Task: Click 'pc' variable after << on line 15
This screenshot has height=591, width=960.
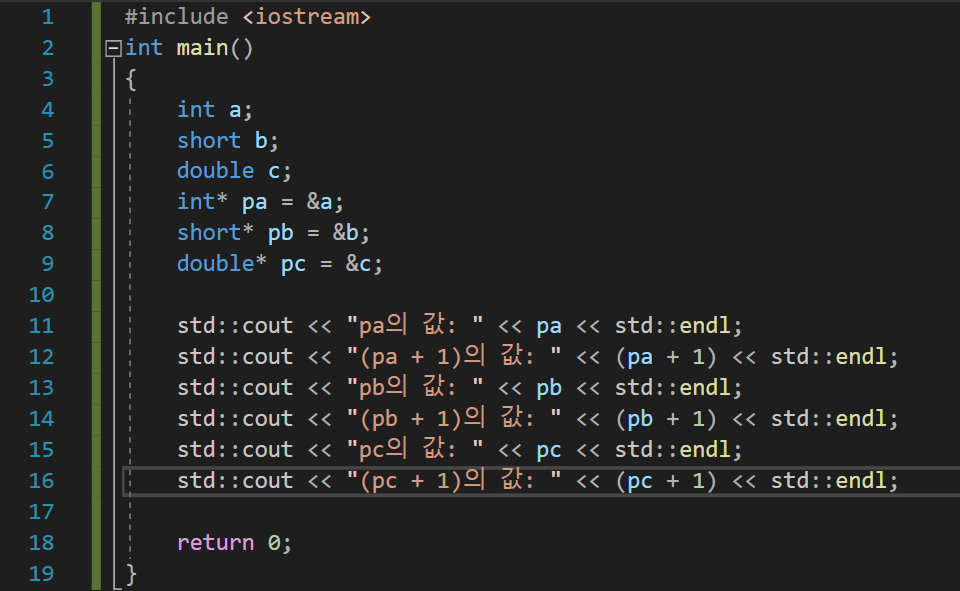Action: (x=549, y=451)
